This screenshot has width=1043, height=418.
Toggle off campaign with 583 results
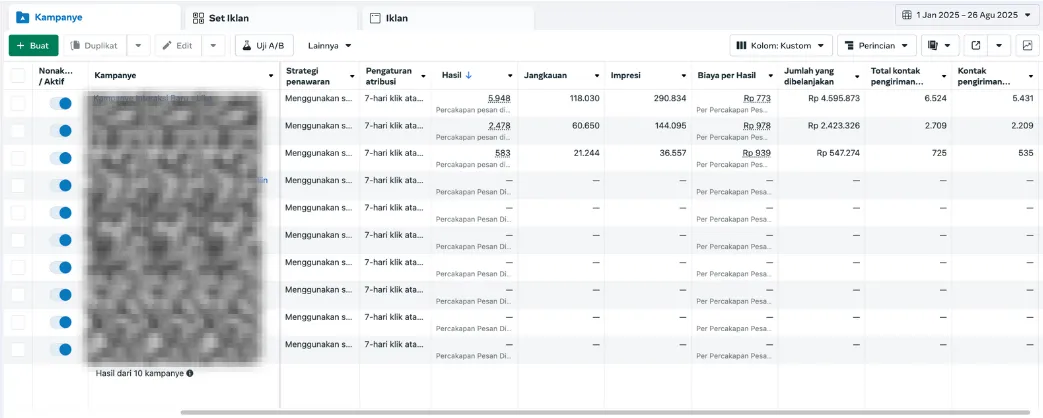(61, 158)
